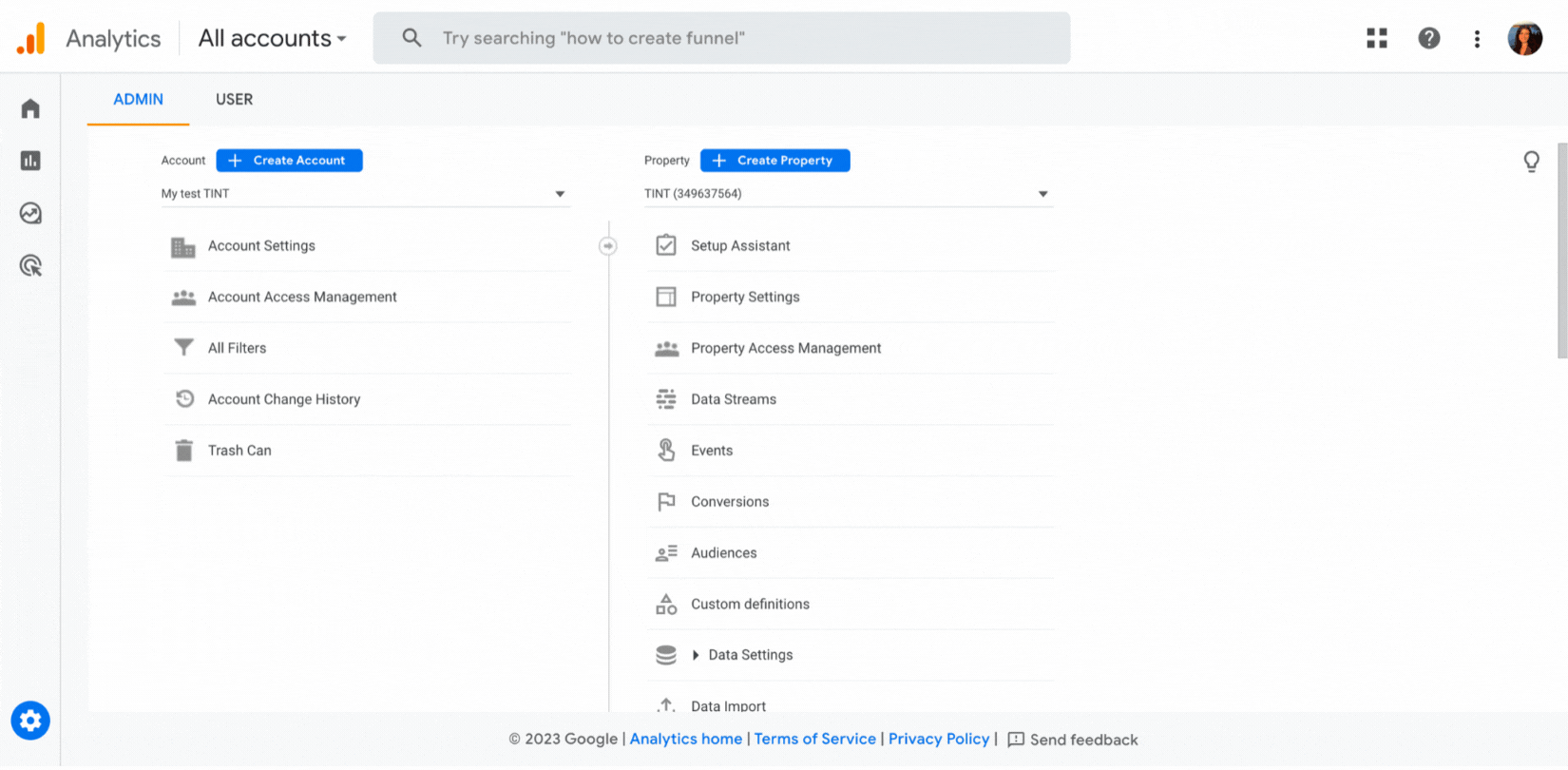Open the Terms of Service link
This screenshot has height=770, width=1568.
click(x=815, y=740)
